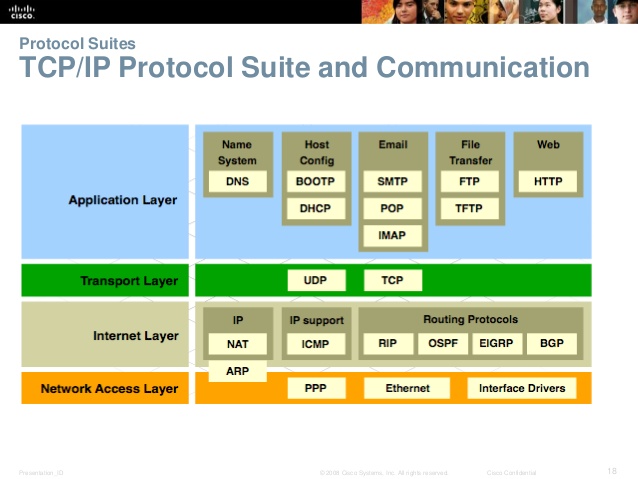This screenshot has height=479, width=638.
Task: Choose the TFTP protocol box
Action: tap(470, 208)
